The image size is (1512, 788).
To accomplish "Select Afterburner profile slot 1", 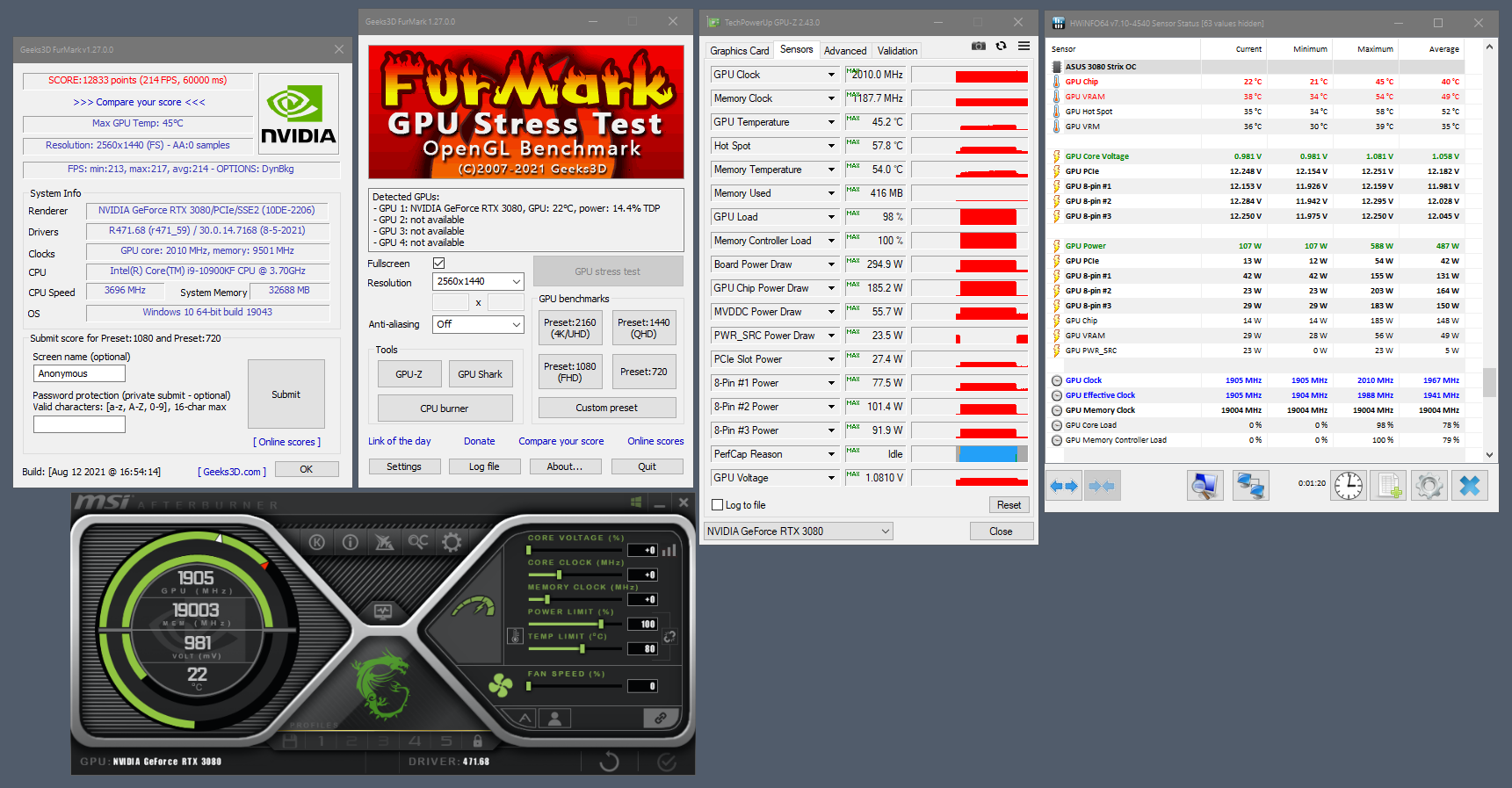I will [x=322, y=741].
